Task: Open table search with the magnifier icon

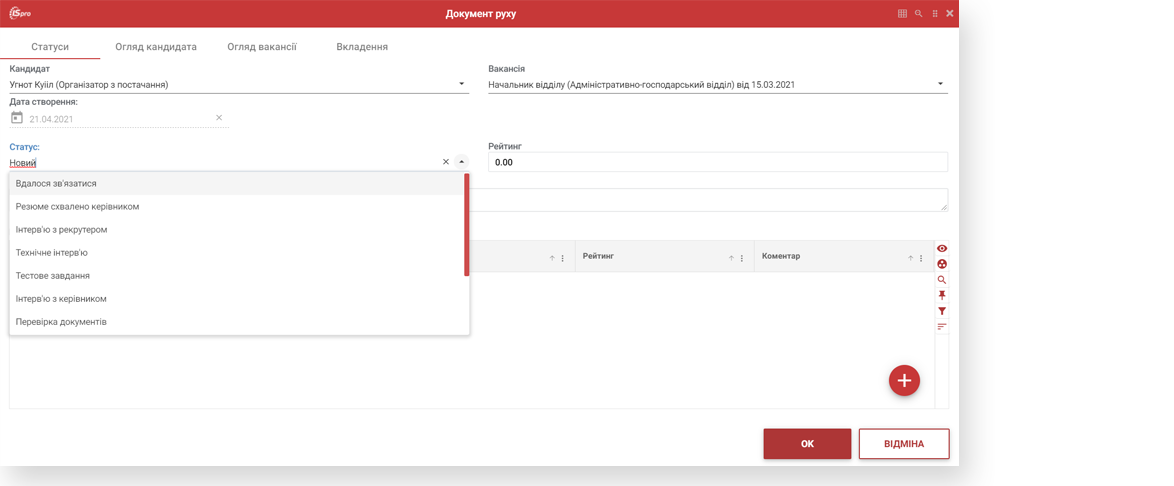Action: pyautogui.click(x=942, y=279)
